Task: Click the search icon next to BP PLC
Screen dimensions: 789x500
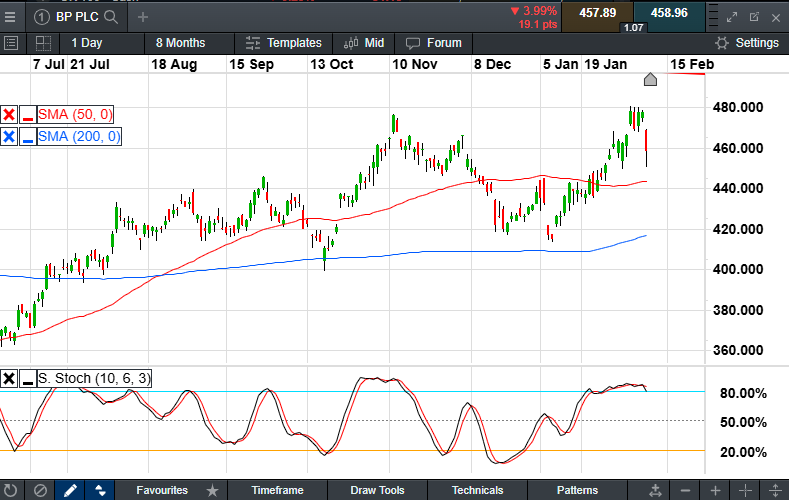Action: (x=110, y=17)
